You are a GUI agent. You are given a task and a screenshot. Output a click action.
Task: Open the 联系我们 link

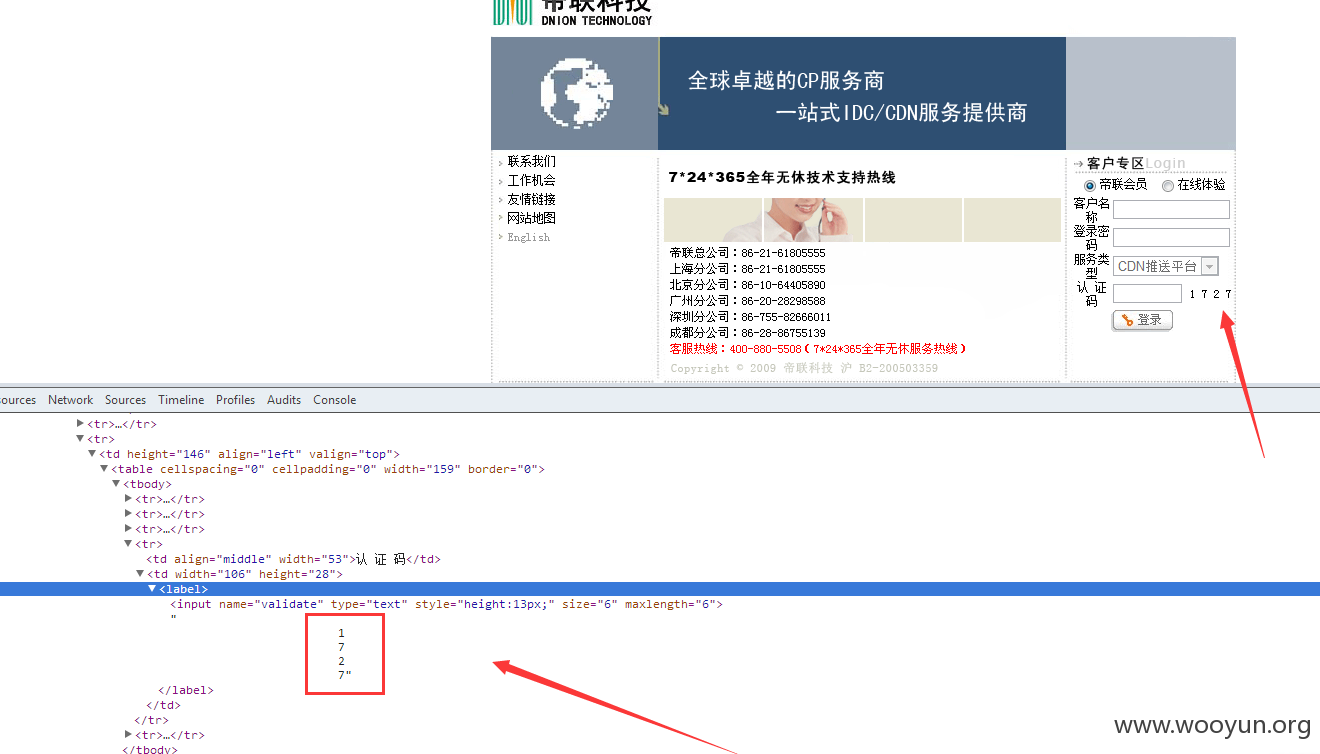tap(531, 162)
